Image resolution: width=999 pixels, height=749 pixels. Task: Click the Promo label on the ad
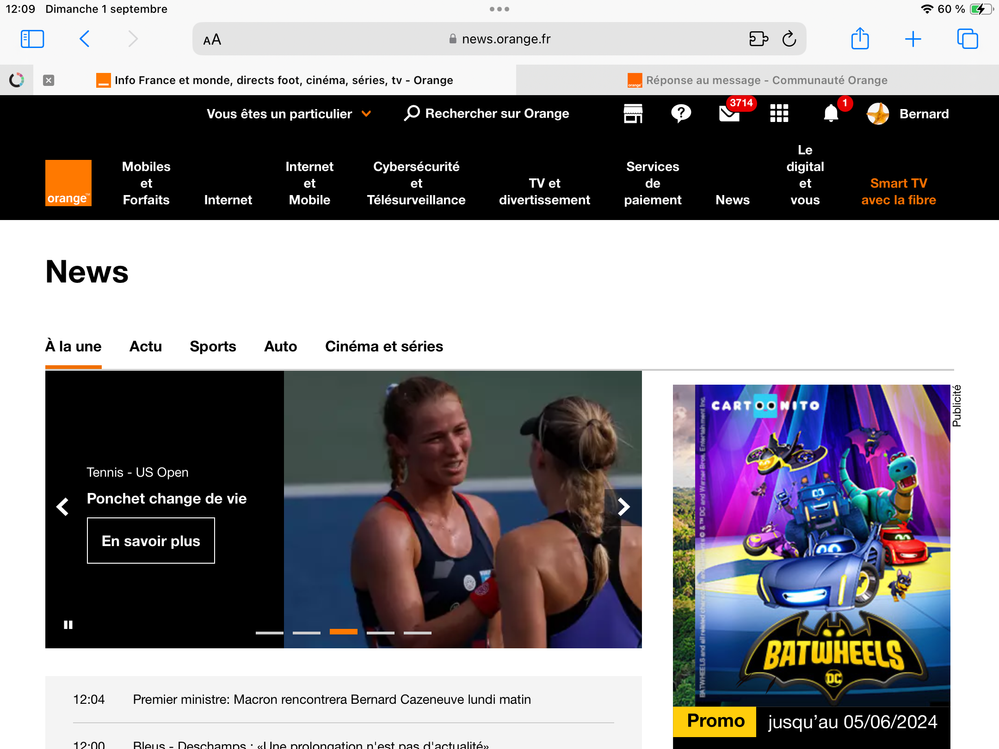[715, 721]
